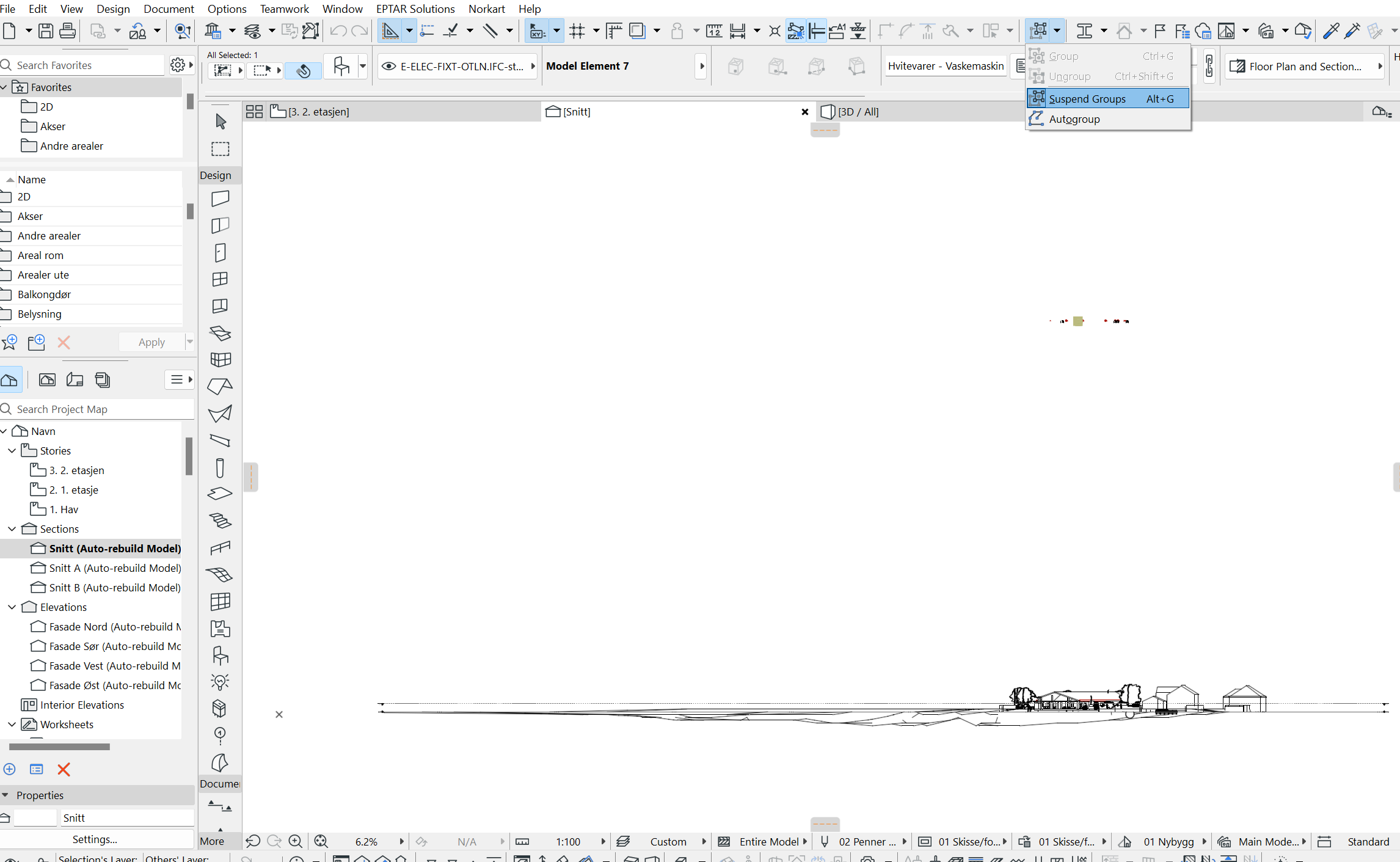1400x862 pixels.
Task: Collapse the Sections tree node
Action: click(x=12, y=529)
